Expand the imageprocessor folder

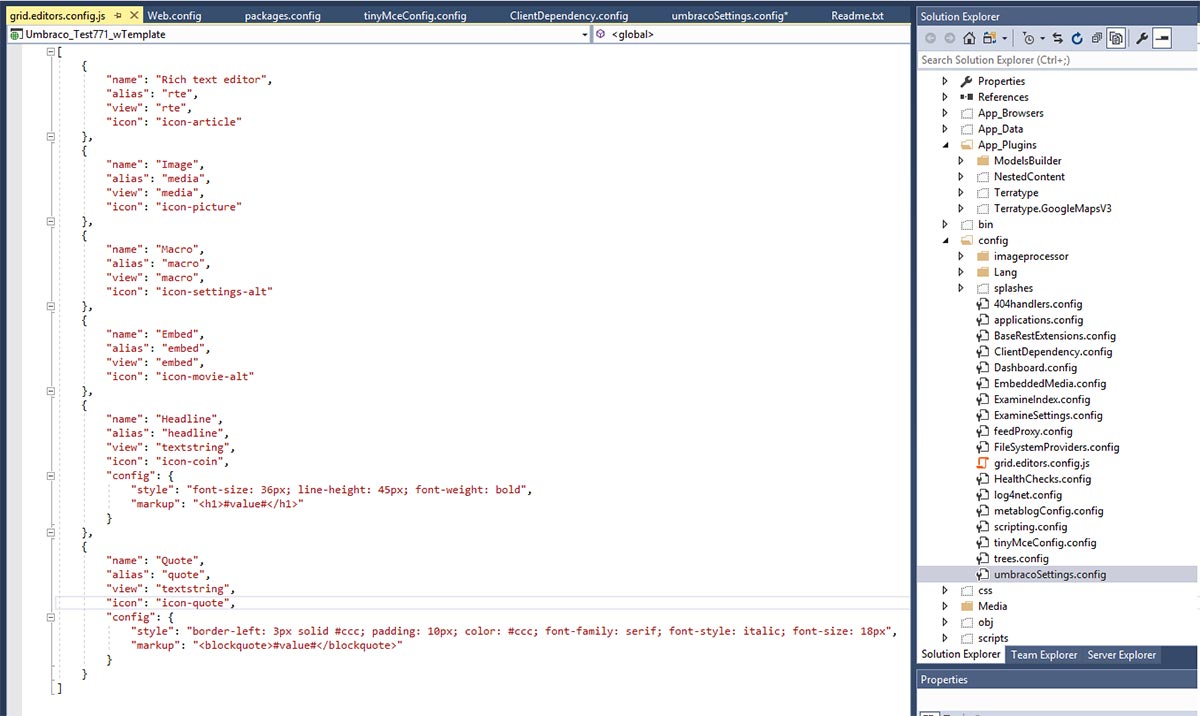point(961,257)
